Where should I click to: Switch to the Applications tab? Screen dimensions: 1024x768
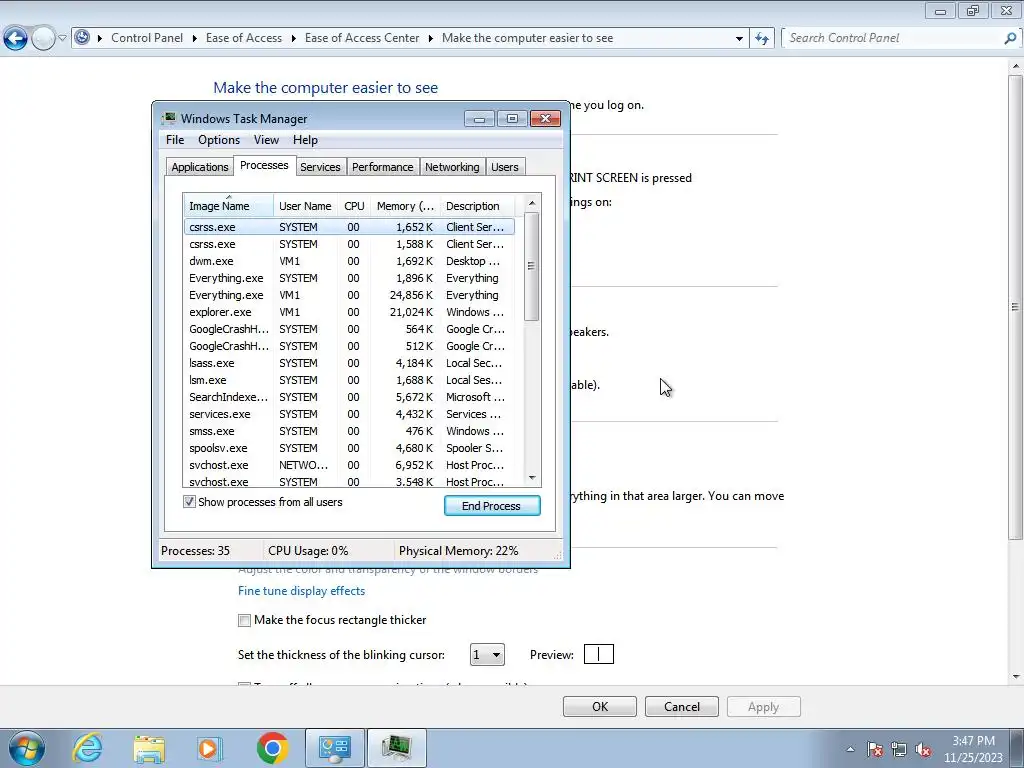click(x=200, y=167)
